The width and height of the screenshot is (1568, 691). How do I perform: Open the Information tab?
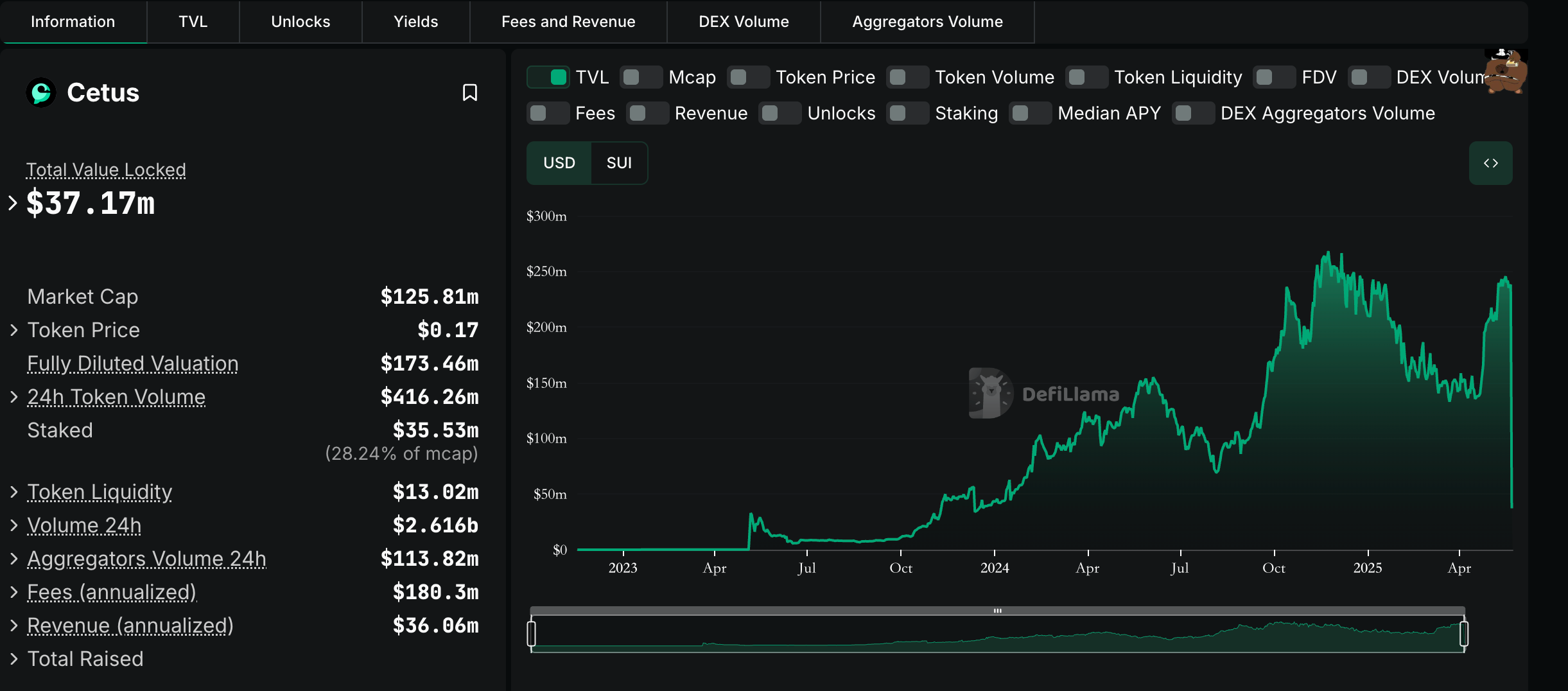[73, 22]
